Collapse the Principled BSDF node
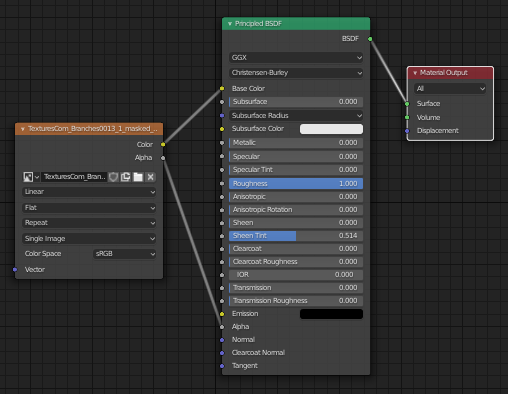 click(230, 24)
